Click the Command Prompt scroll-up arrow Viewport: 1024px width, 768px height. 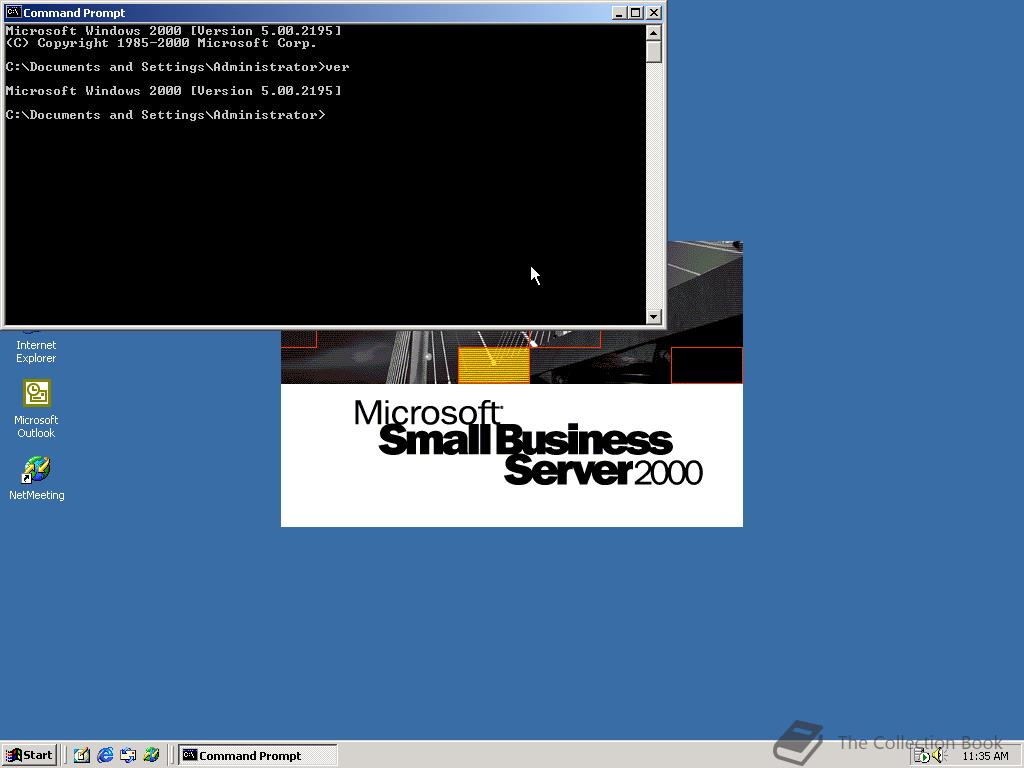[653, 32]
